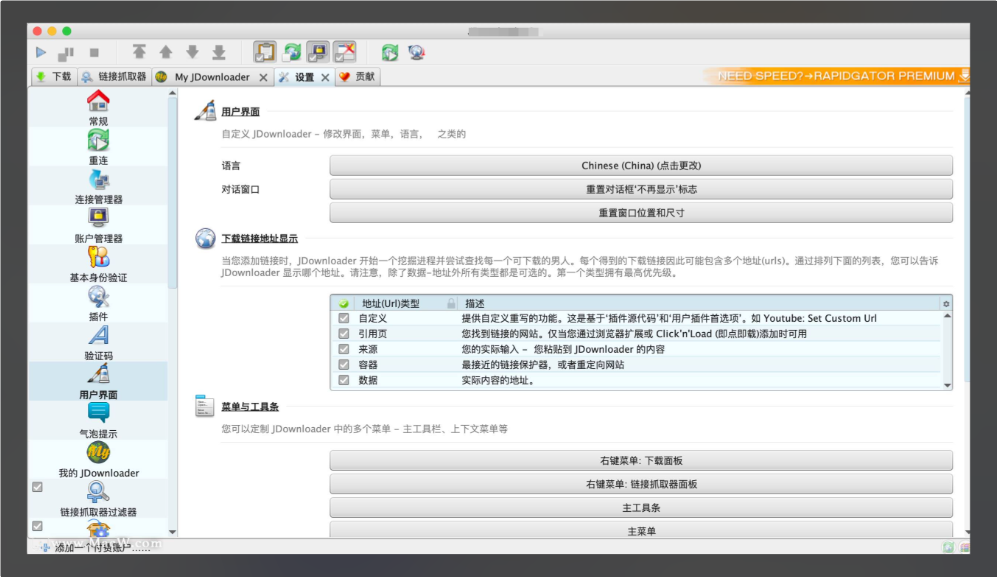Open 右键菜单: 链接抓取器面板 editor
This screenshot has height=577, width=997.
[641, 483]
